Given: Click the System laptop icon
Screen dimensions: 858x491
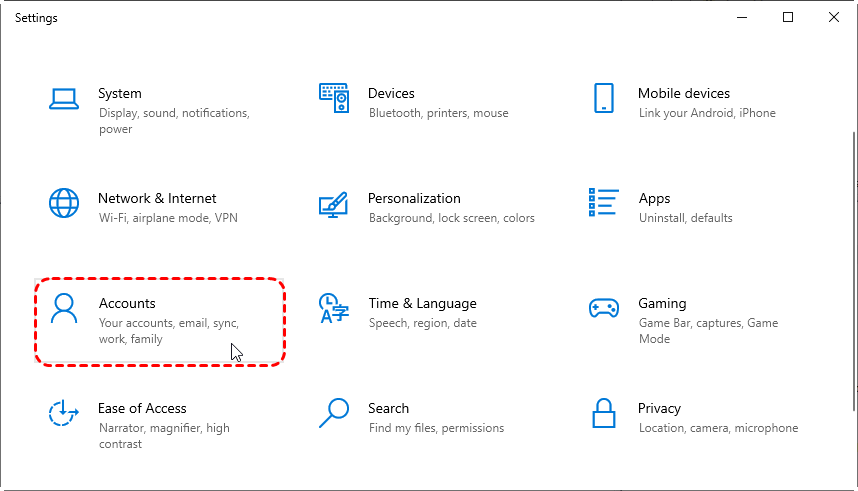Looking at the screenshot, I should 64,98.
